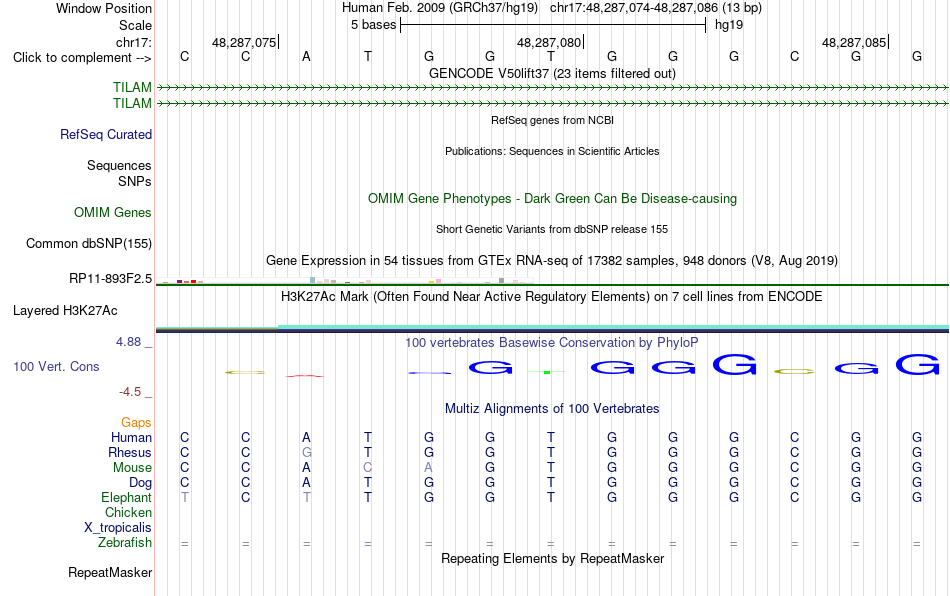Click the grey A in the Mouse row
Screen dimensions: 950x596
click(428, 468)
